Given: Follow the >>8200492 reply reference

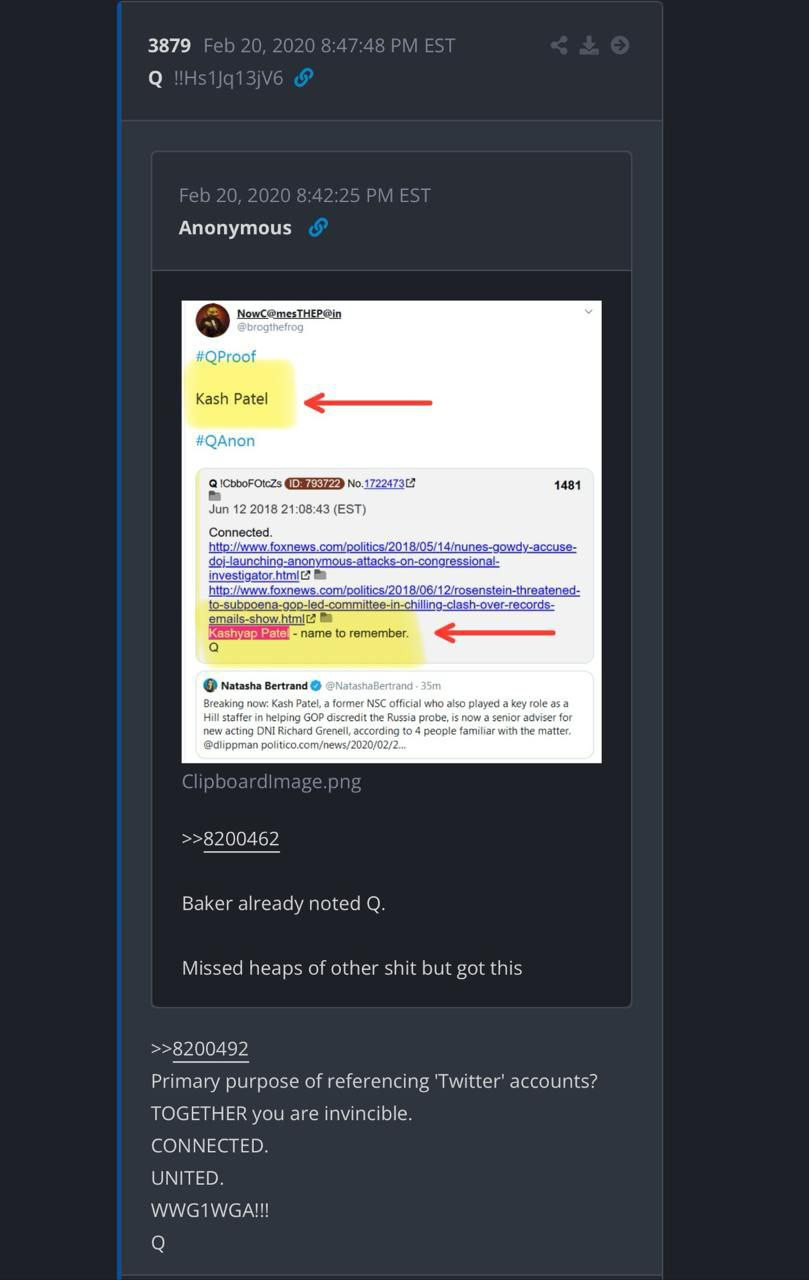Looking at the screenshot, I should click(x=200, y=1049).
